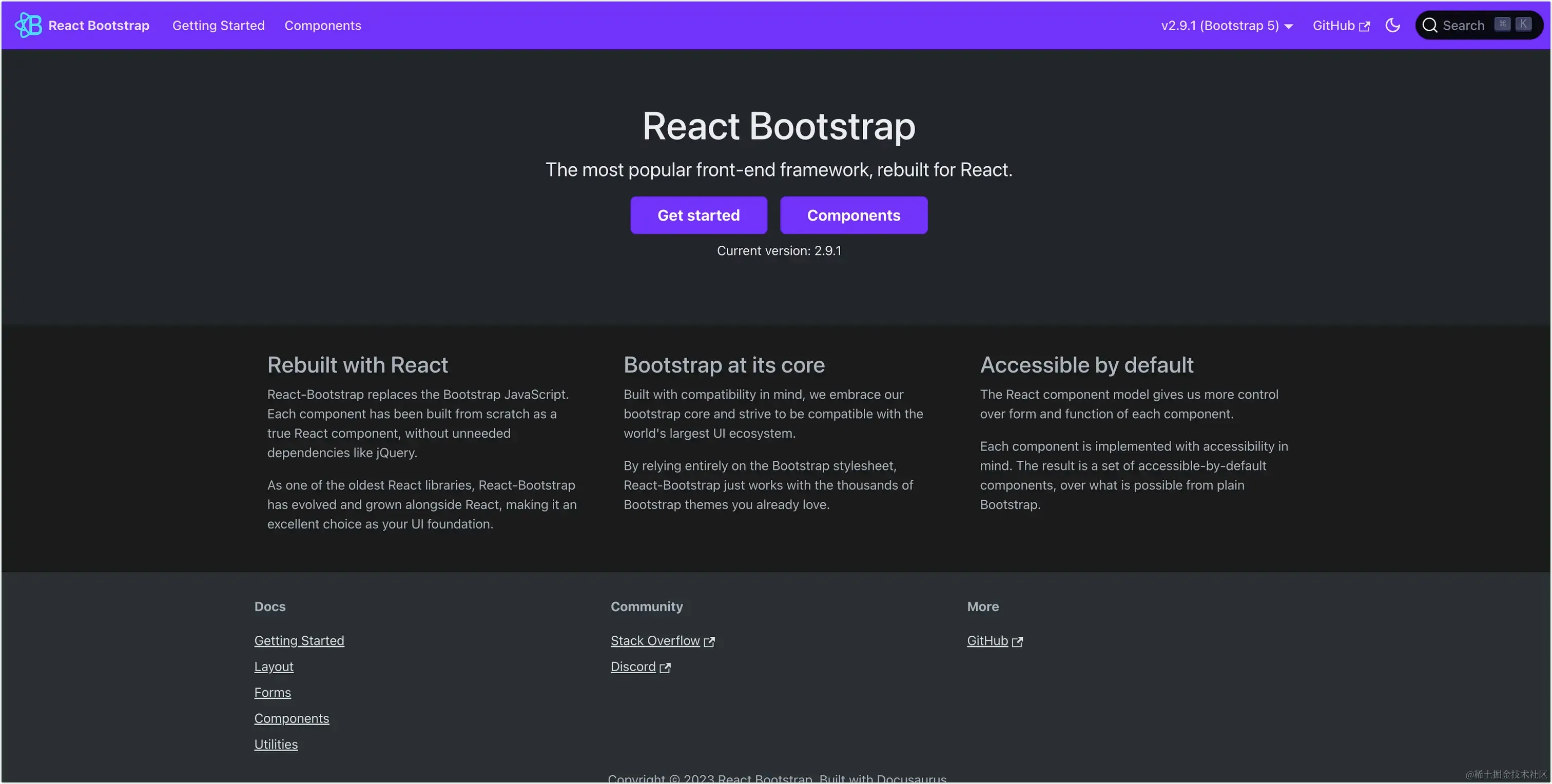Click the purple Components button
The height and width of the screenshot is (784, 1552).
[853, 215]
